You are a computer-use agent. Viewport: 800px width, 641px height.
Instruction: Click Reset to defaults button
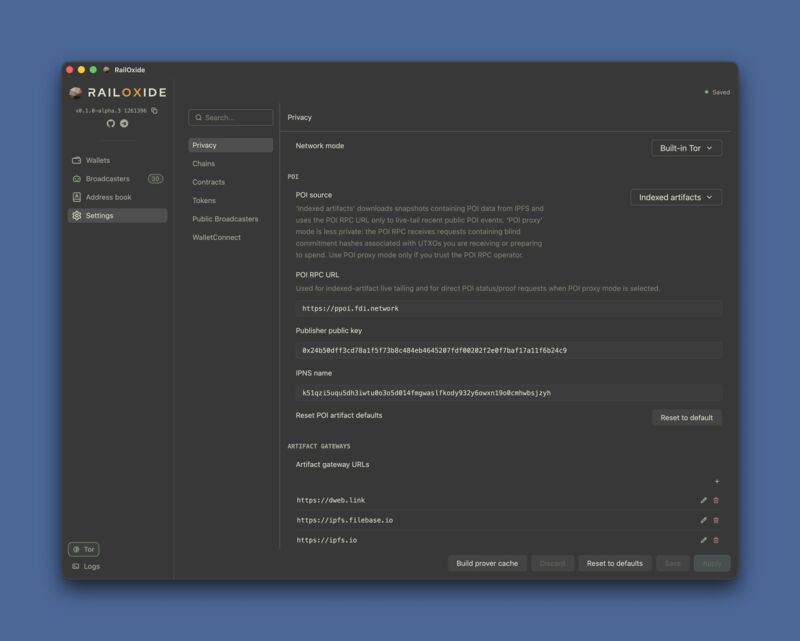pyautogui.click(x=615, y=563)
